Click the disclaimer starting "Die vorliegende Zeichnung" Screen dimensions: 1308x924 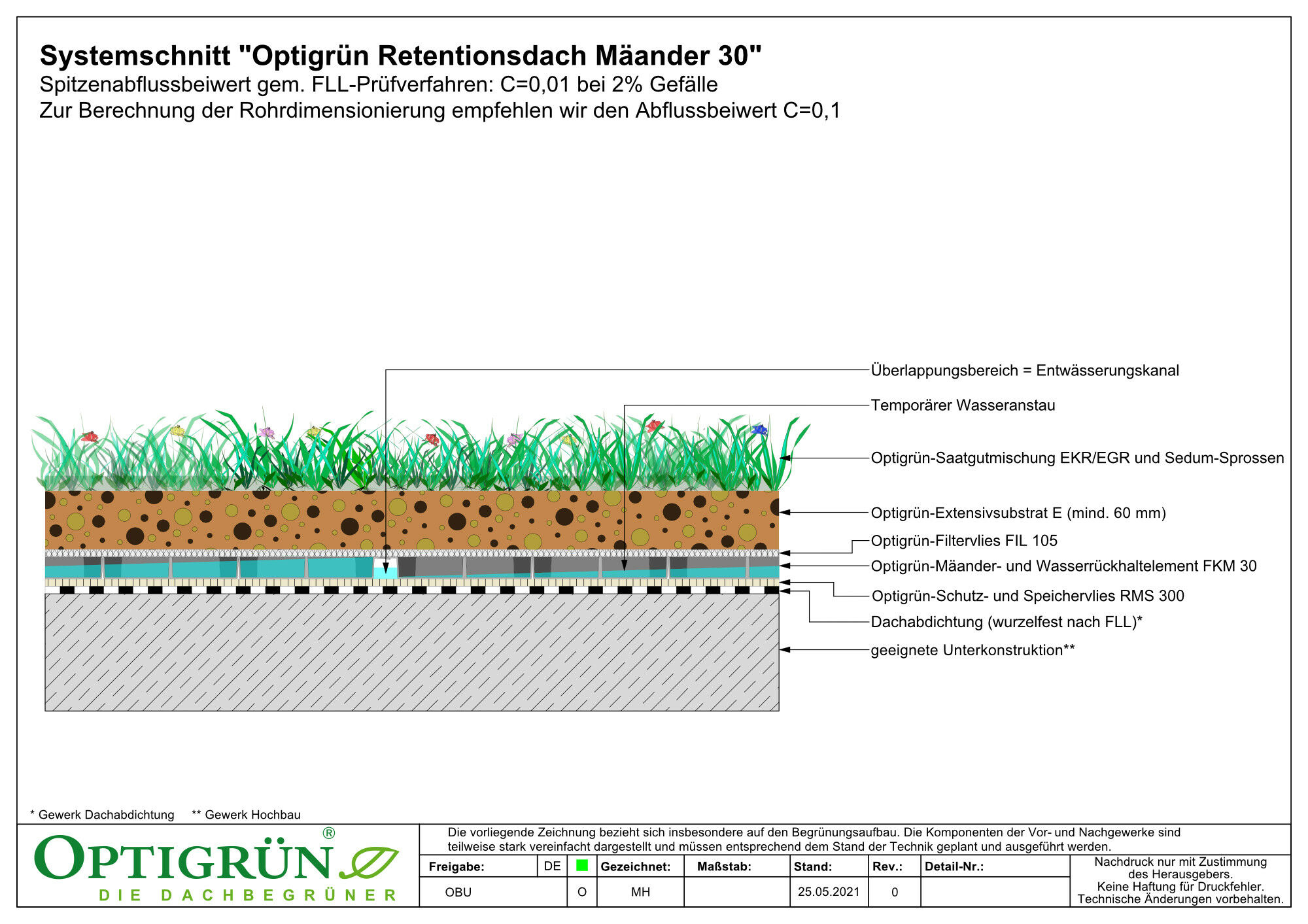(814, 840)
